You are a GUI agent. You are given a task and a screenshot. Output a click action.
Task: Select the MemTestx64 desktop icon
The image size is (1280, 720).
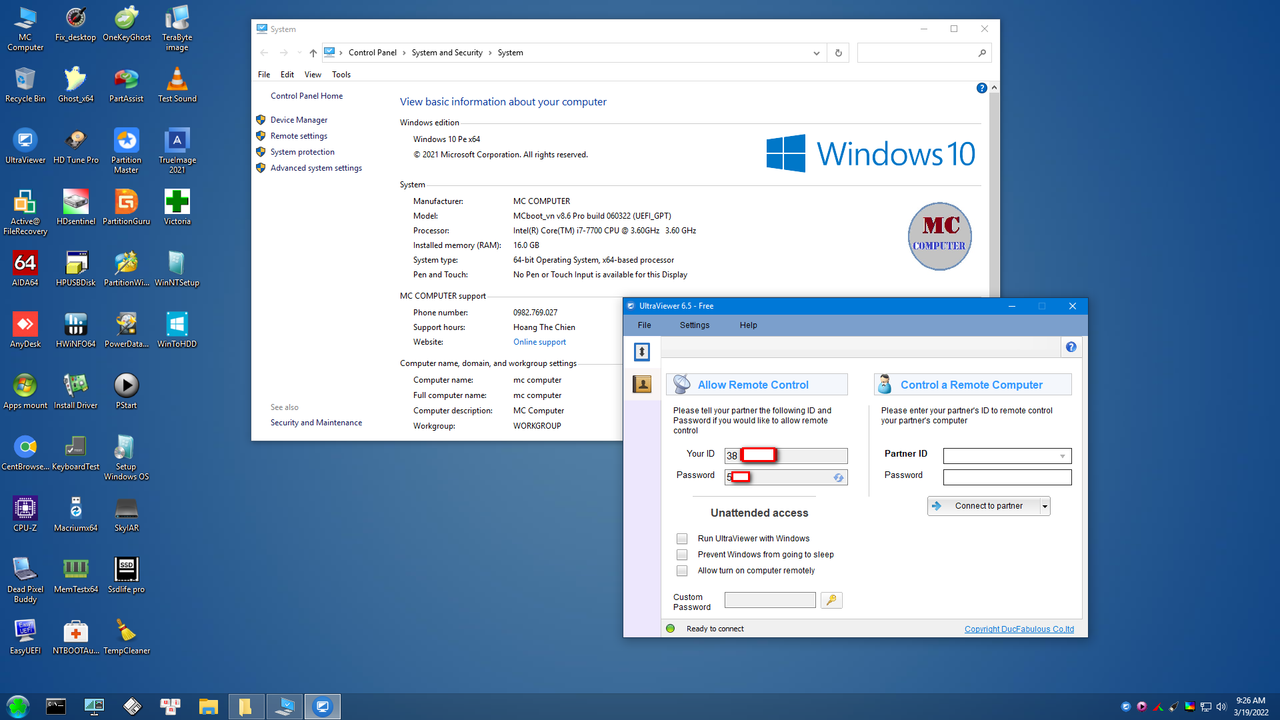pos(76,575)
